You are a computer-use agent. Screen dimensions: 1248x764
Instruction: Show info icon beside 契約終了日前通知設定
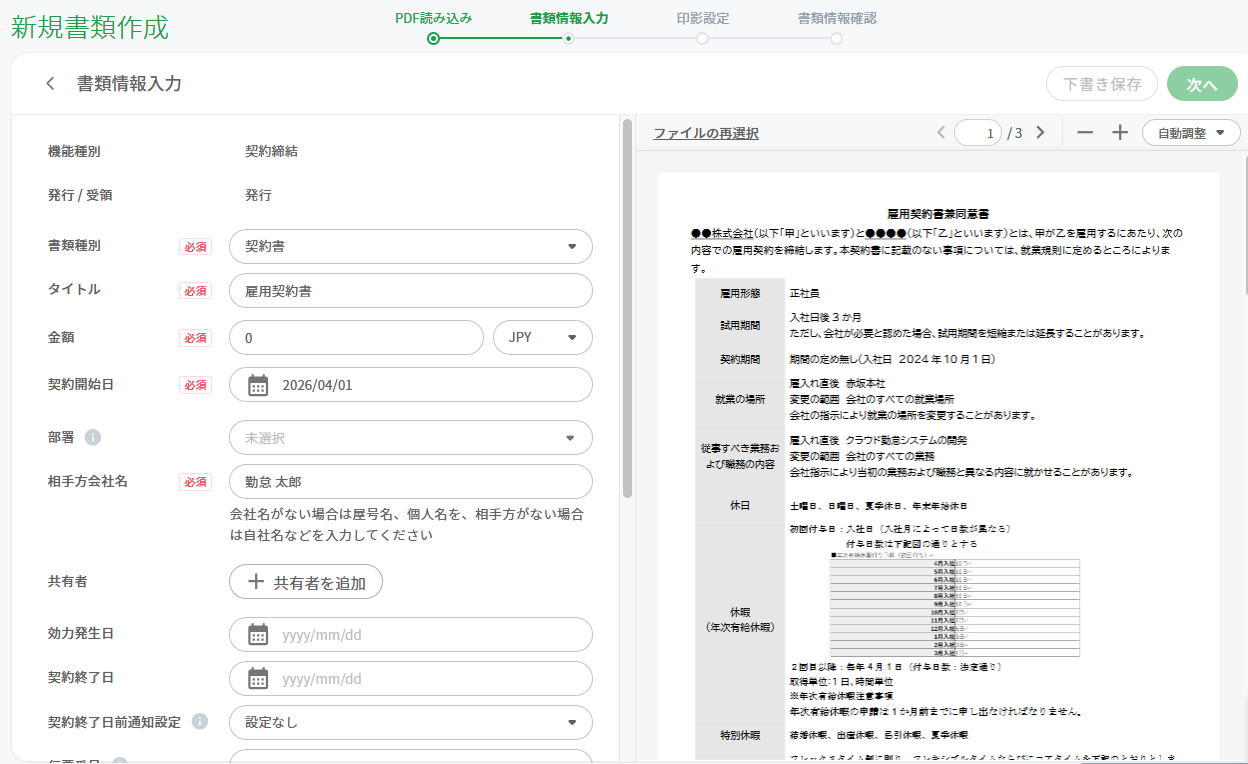[x=200, y=721]
